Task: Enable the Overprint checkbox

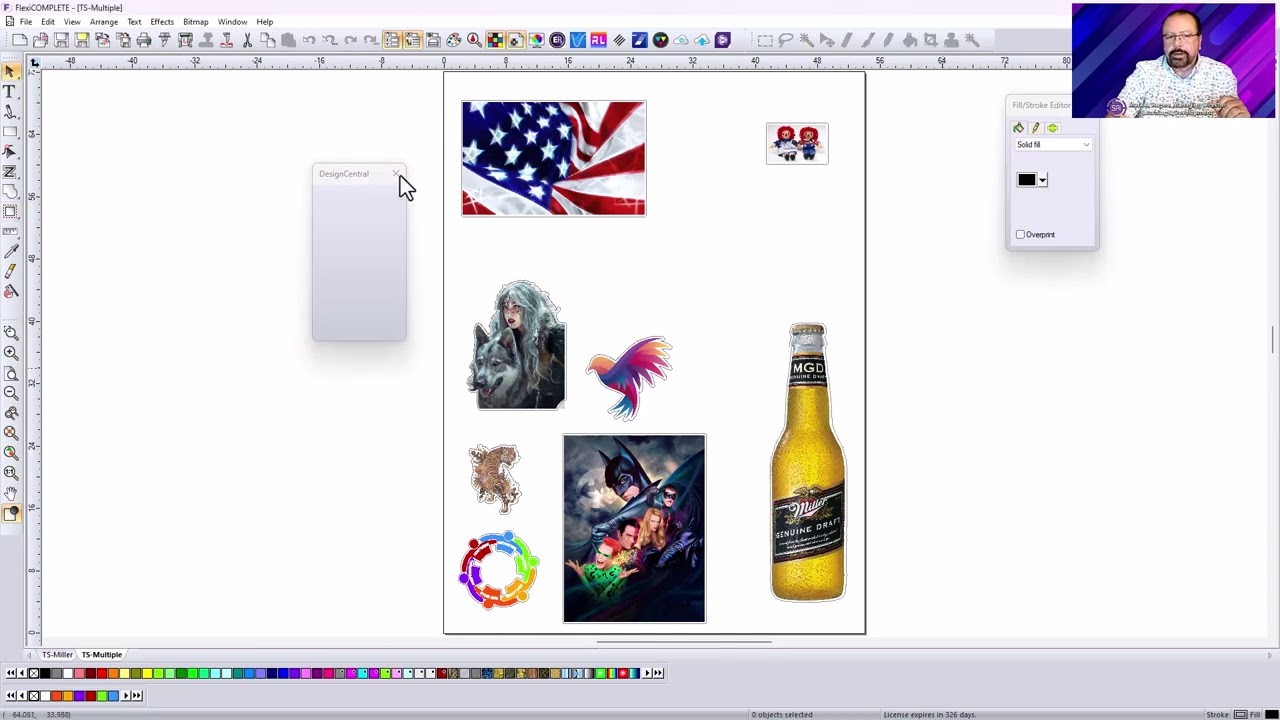Action: click(x=1020, y=235)
